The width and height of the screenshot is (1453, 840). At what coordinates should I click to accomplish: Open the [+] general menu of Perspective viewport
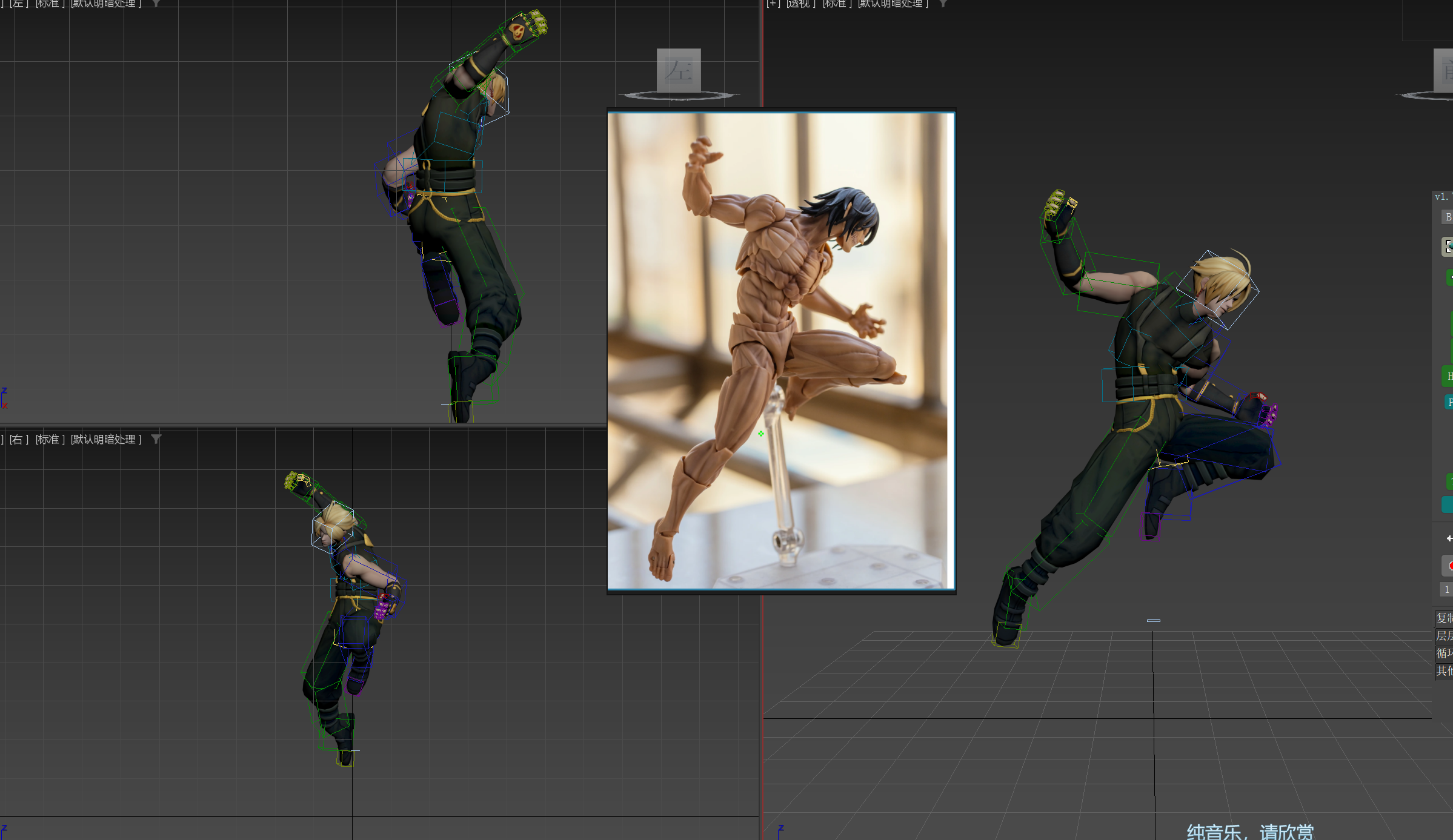tap(773, 4)
